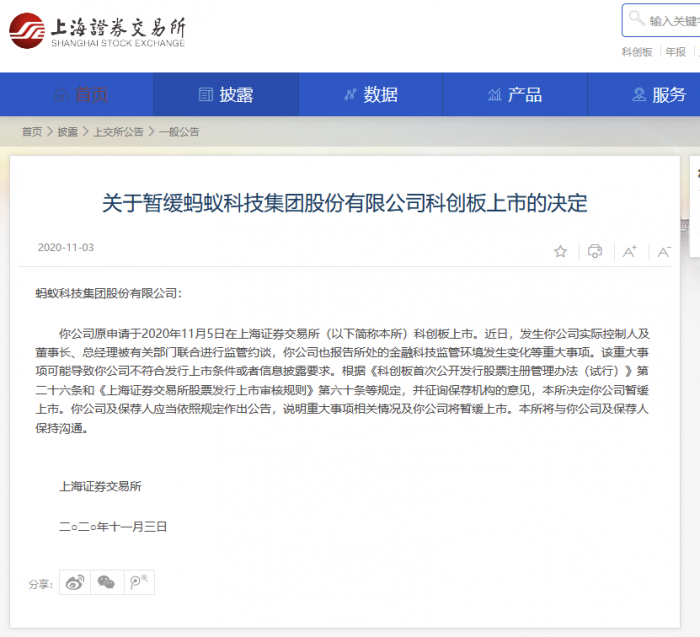Viewport: 700px width, 637px height.
Task: Click the bar chart icon beside 产品
Action: point(494,95)
